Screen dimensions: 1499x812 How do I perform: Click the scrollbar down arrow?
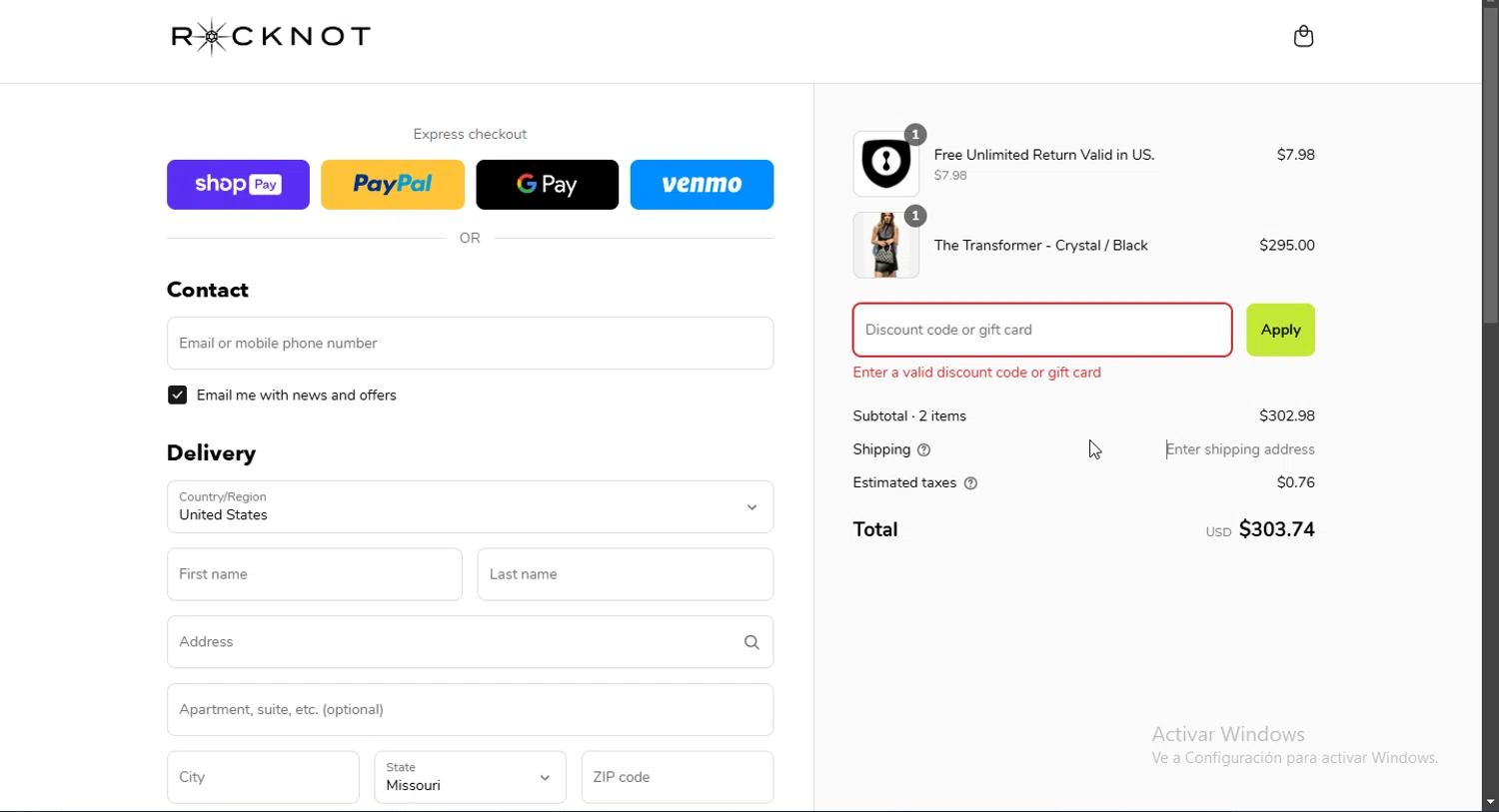[x=1490, y=802]
